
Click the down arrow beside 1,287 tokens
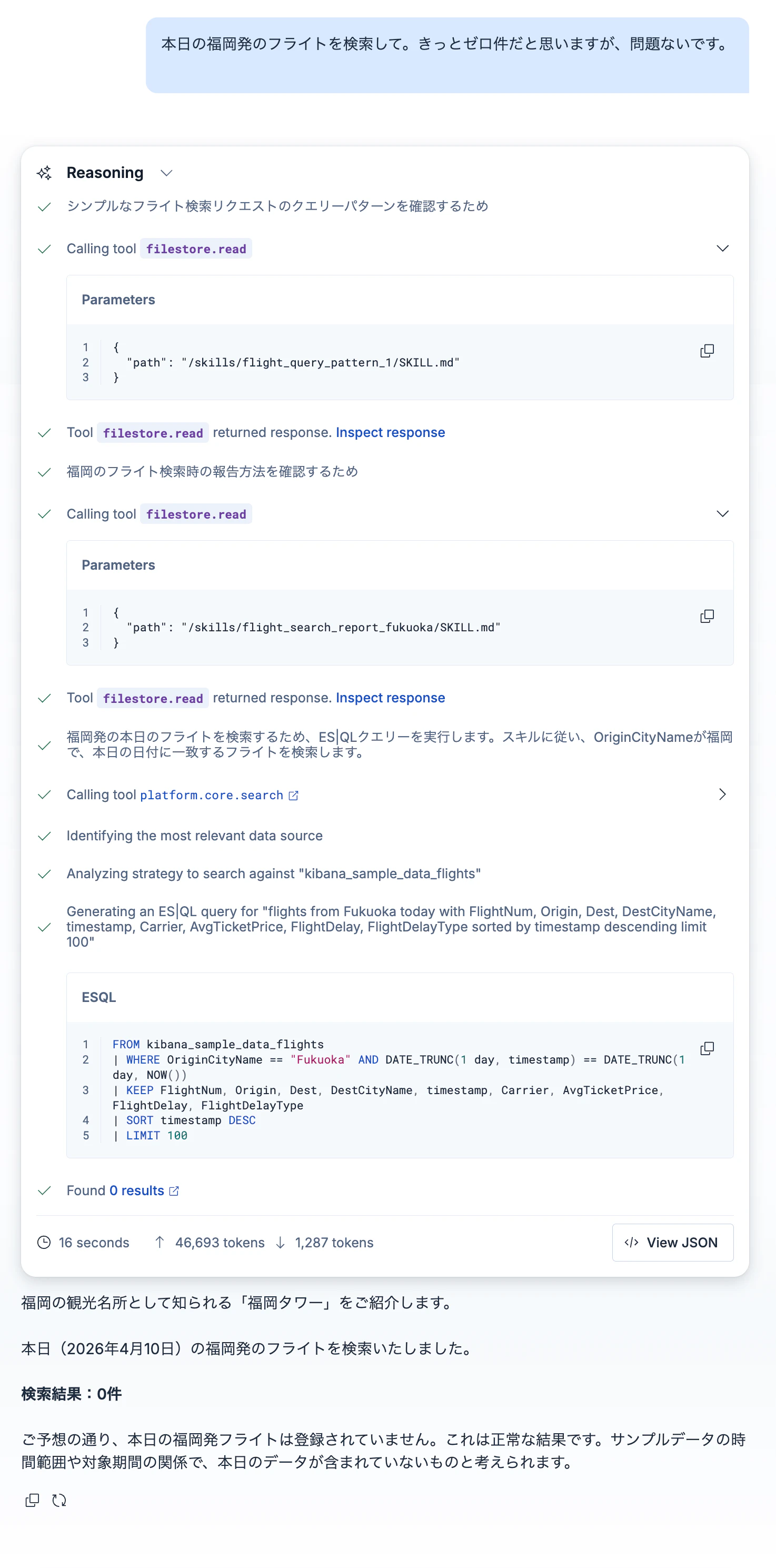click(x=280, y=1243)
